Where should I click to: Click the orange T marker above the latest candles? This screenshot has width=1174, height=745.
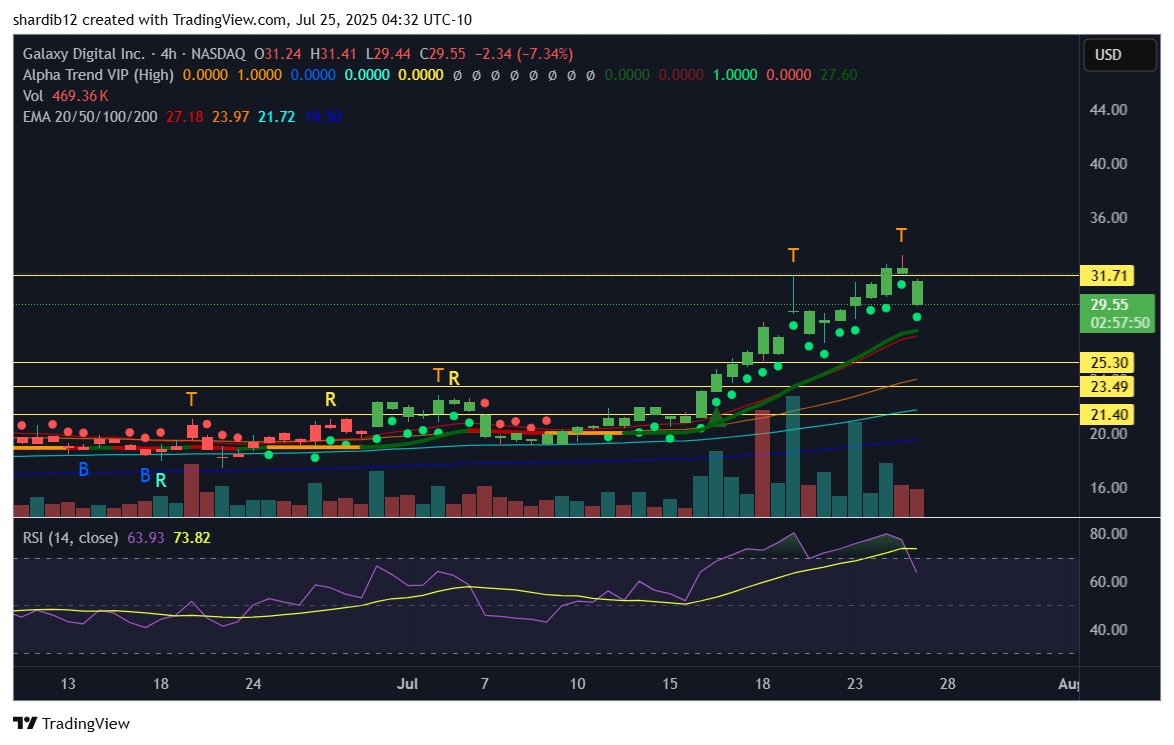click(901, 236)
